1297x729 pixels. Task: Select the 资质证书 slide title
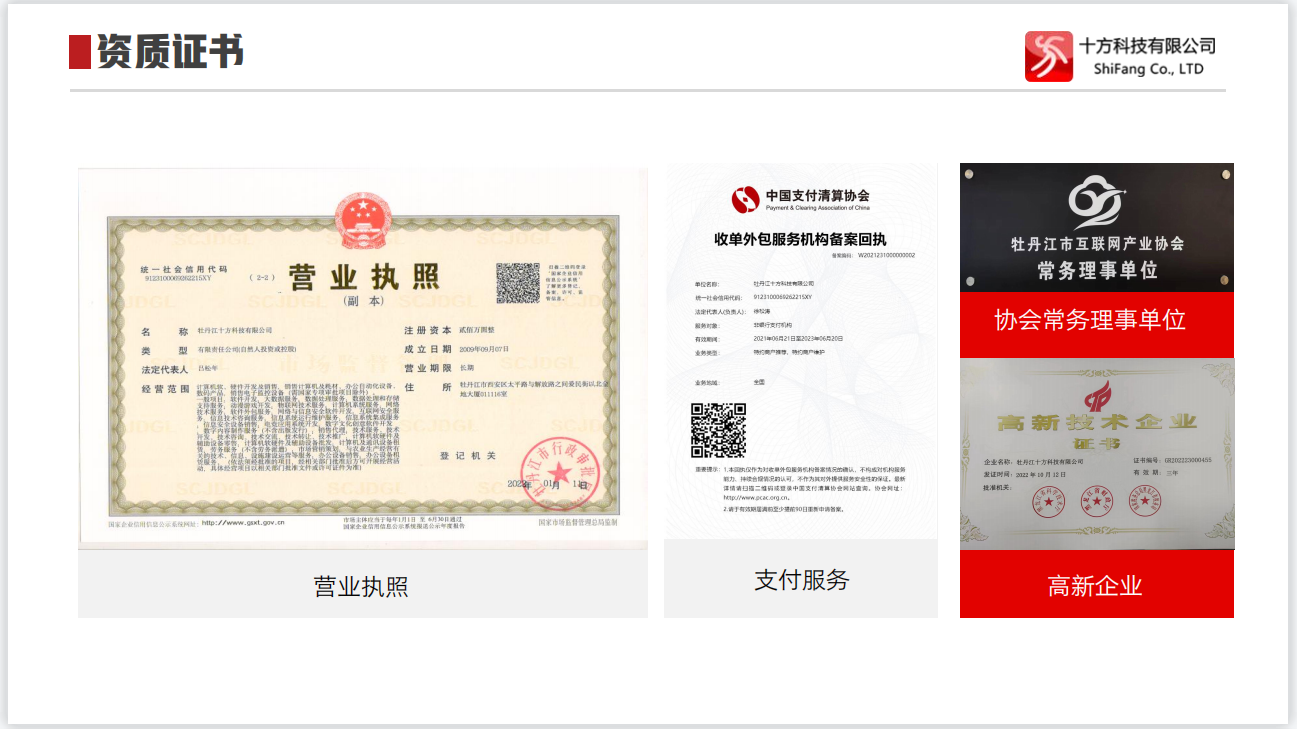pos(170,52)
